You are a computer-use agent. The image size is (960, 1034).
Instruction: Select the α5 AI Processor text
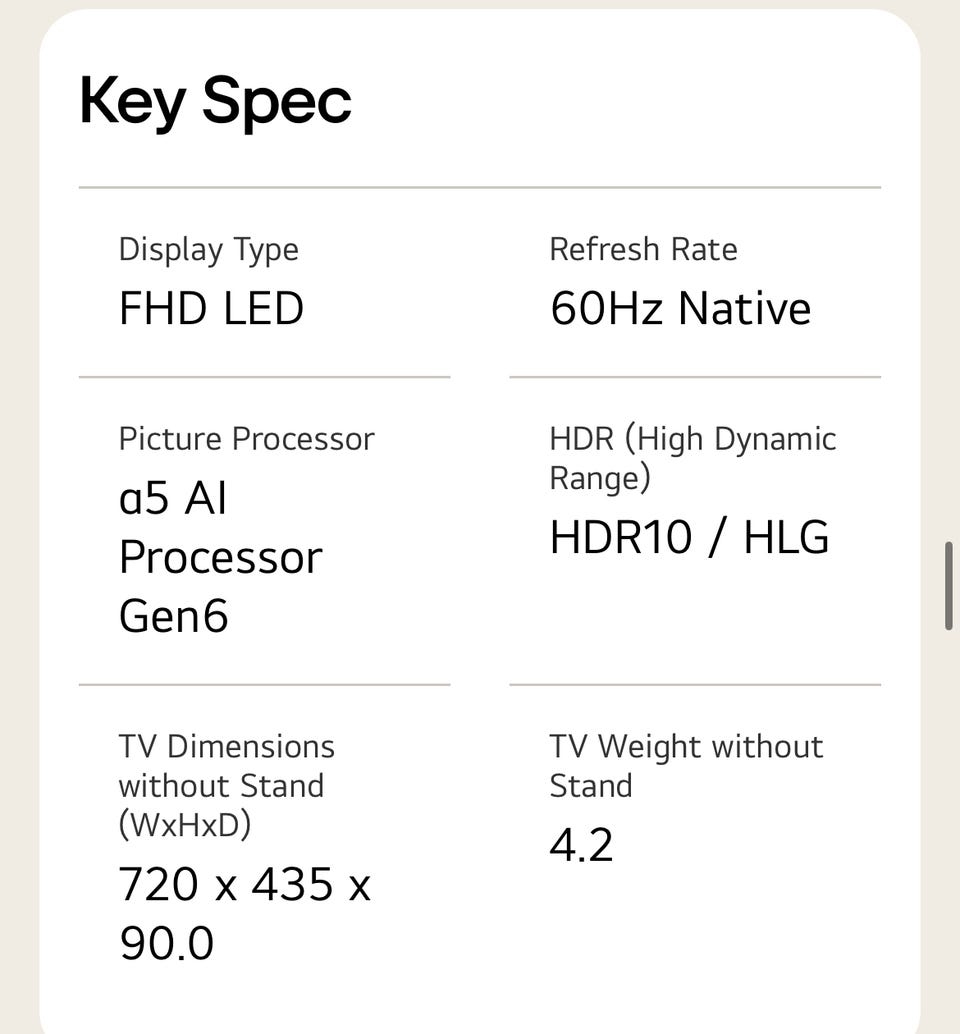pos(173,498)
